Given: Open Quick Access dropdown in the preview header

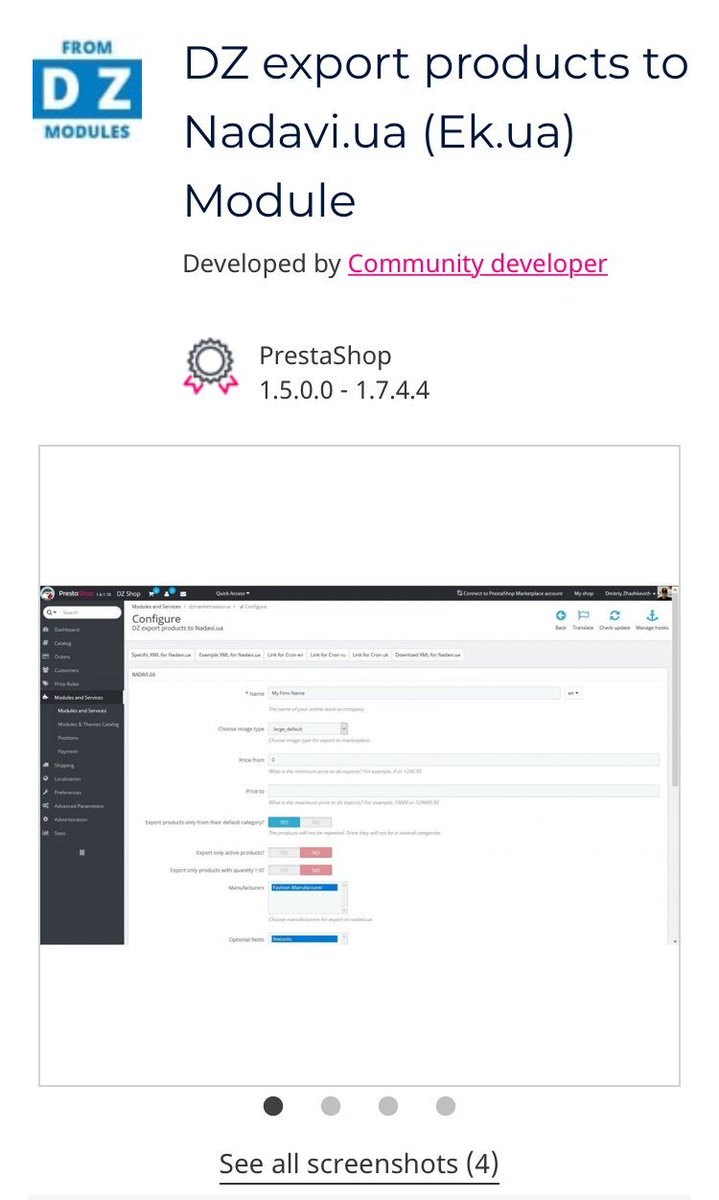Looking at the screenshot, I should coord(233,593).
